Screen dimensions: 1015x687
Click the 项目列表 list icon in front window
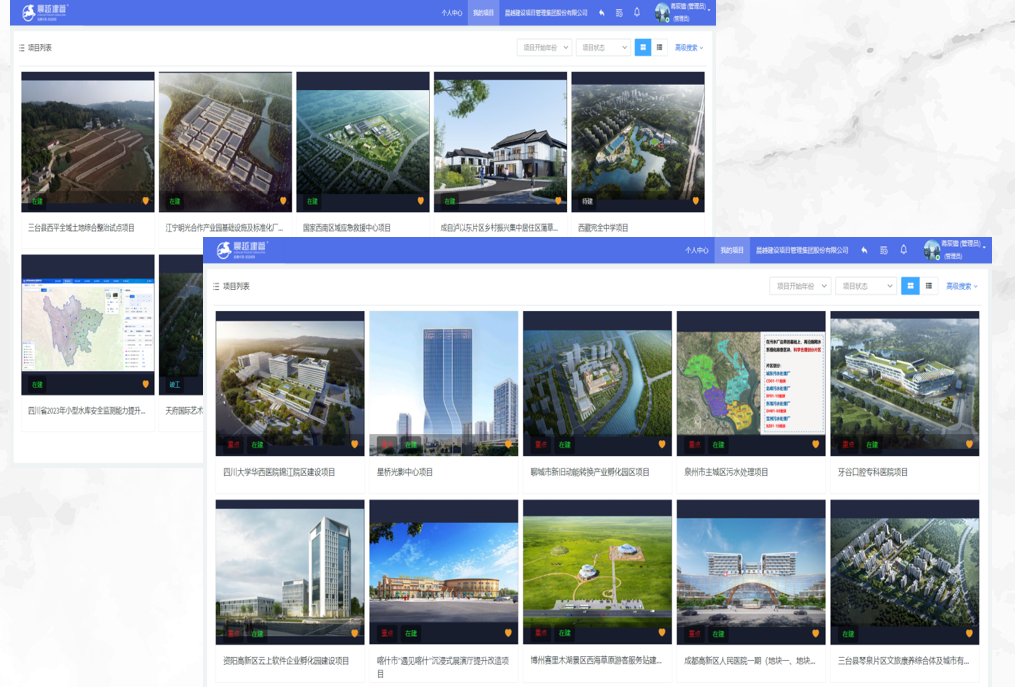pos(216,286)
